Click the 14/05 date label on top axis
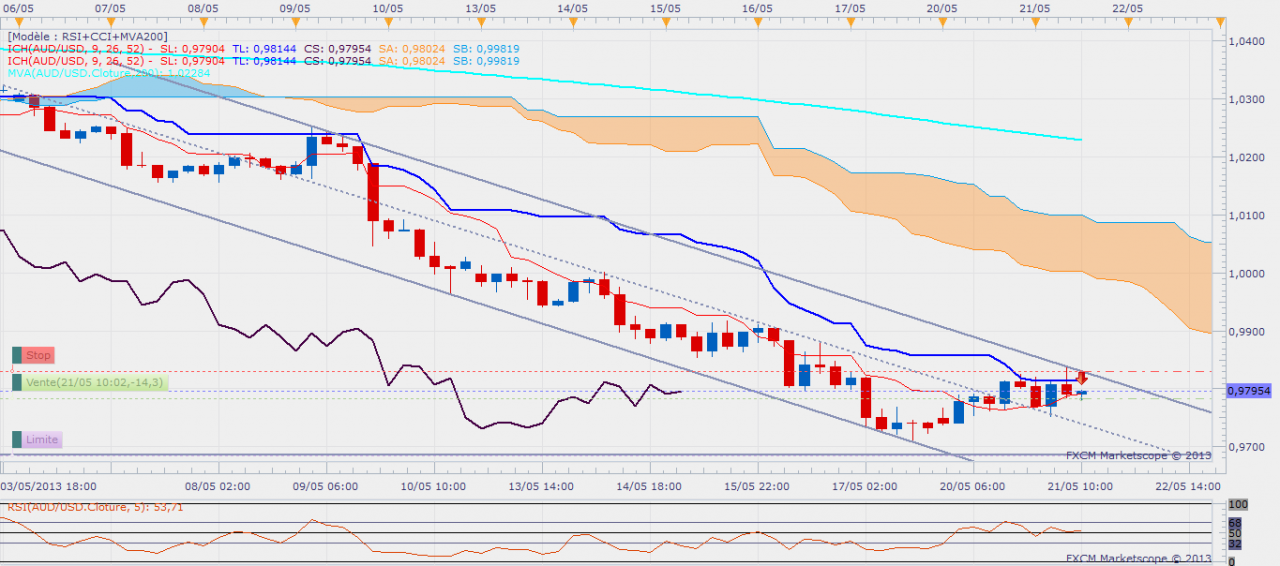Image resolution: width=1280 pixels, height=566 pixels. click(x=573, y=8)
